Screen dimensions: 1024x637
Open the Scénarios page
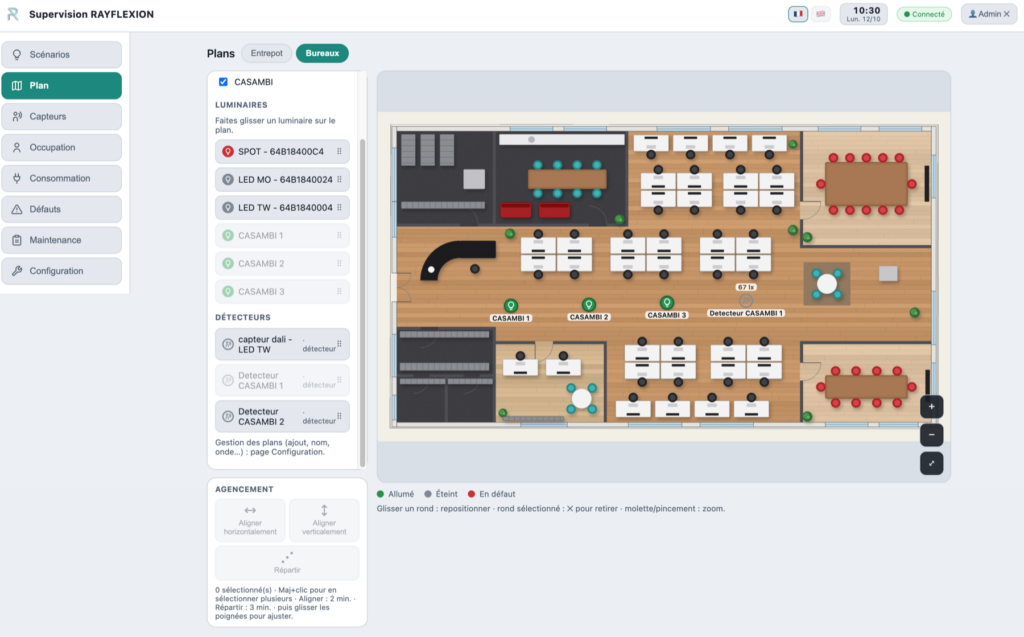pos(61,55)
